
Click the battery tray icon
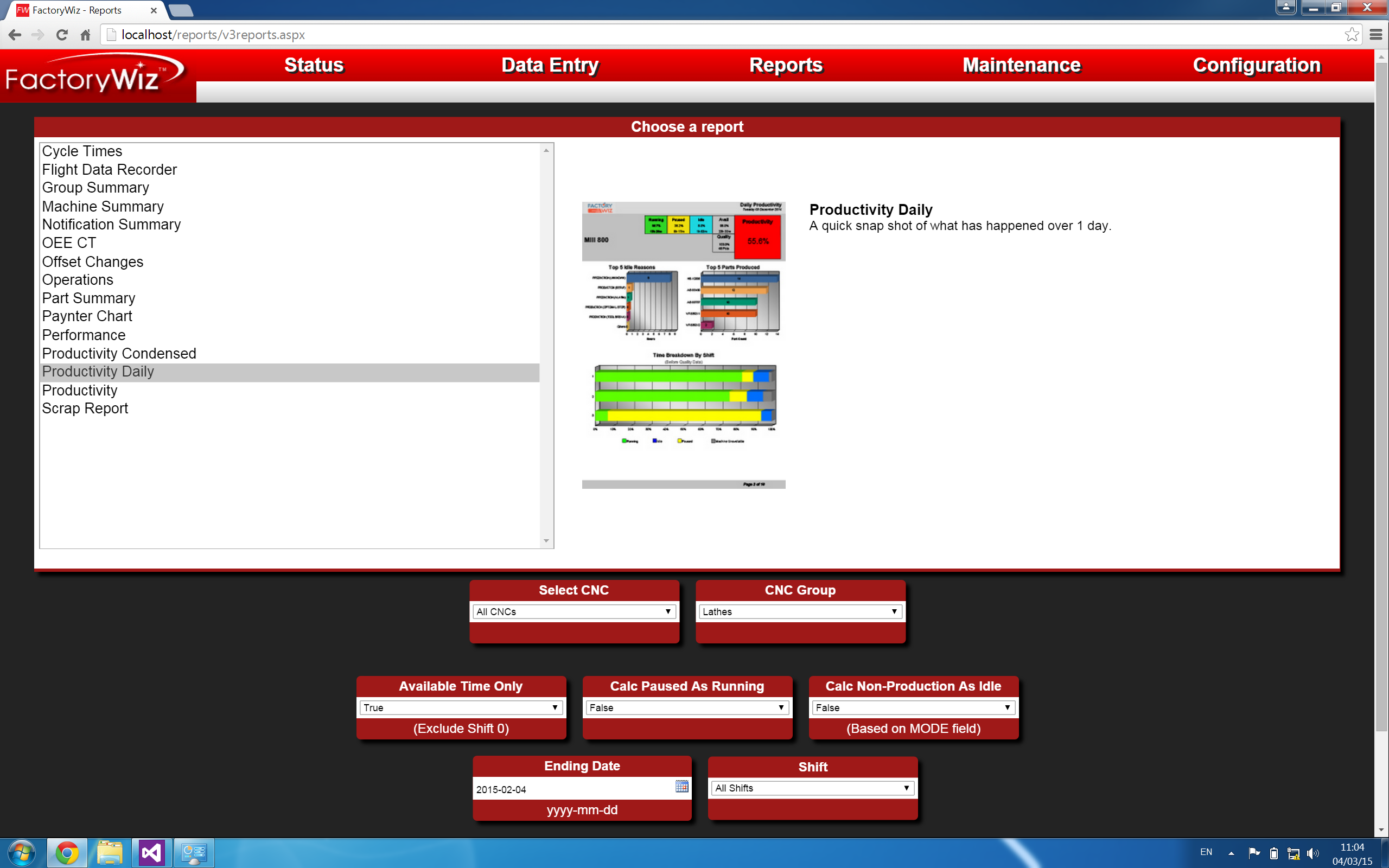[1273, 853]
